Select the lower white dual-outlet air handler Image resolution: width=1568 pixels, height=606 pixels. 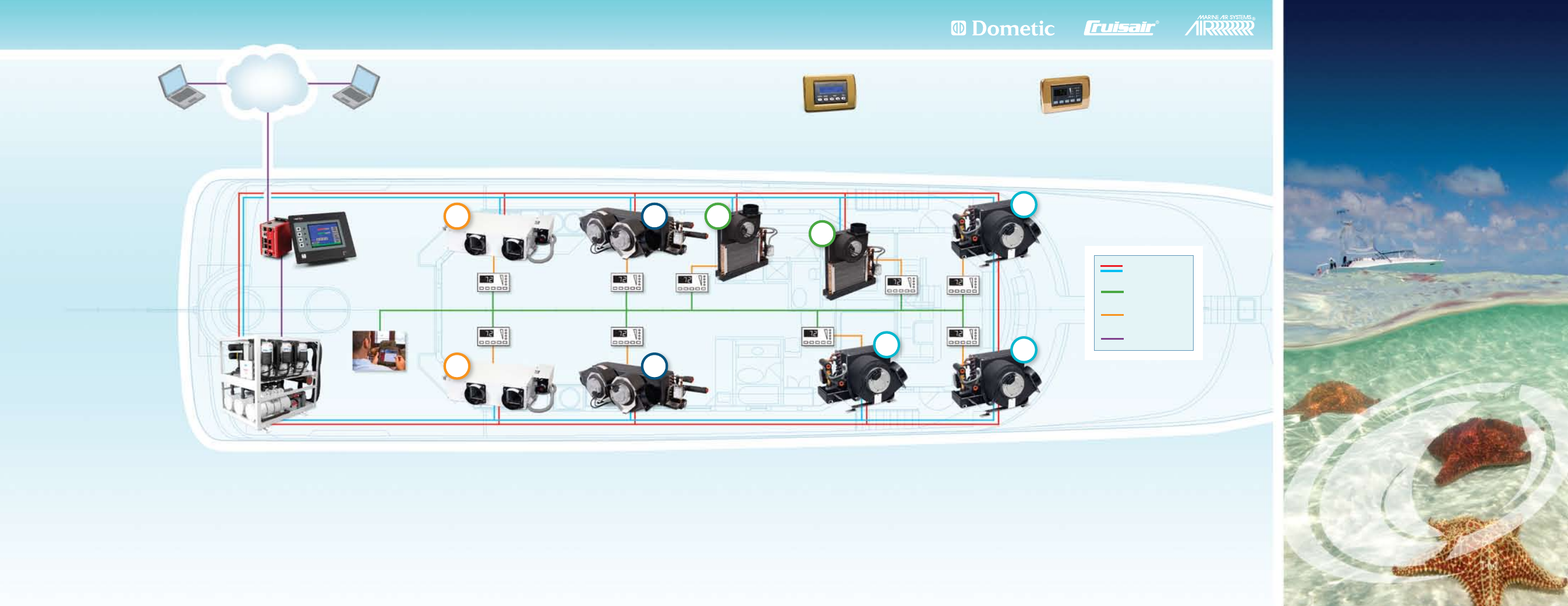[x=500, y=387]
